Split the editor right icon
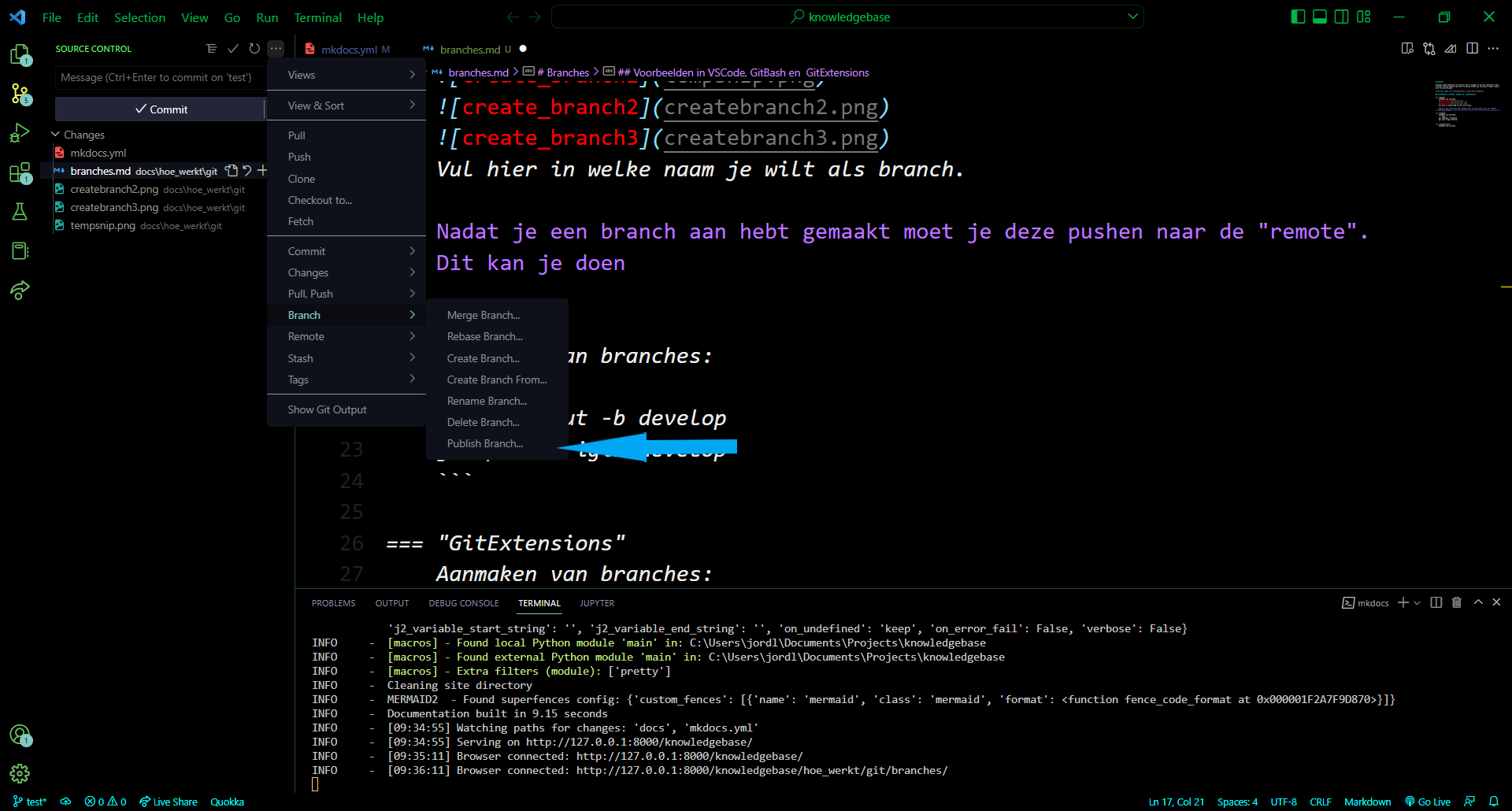The height and width of the screenshot is (811, 1512). pos(1472,49)
